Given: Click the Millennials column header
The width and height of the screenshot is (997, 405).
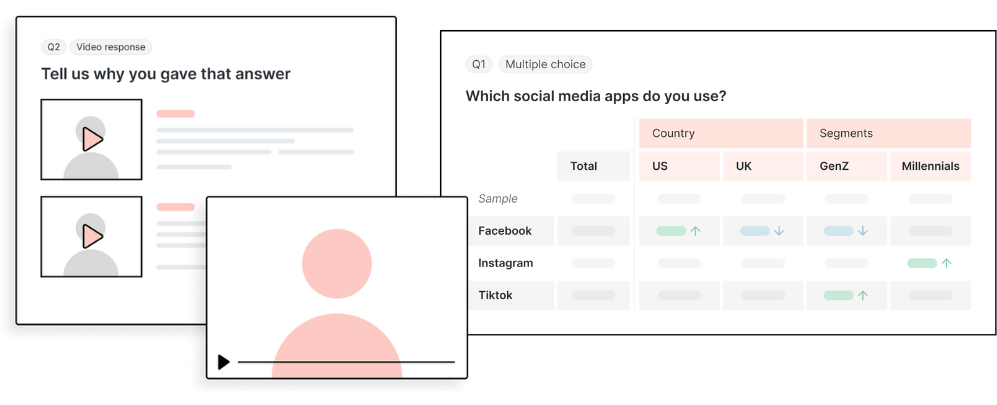Looking at the screenshot, I should [x=930, y=166].
